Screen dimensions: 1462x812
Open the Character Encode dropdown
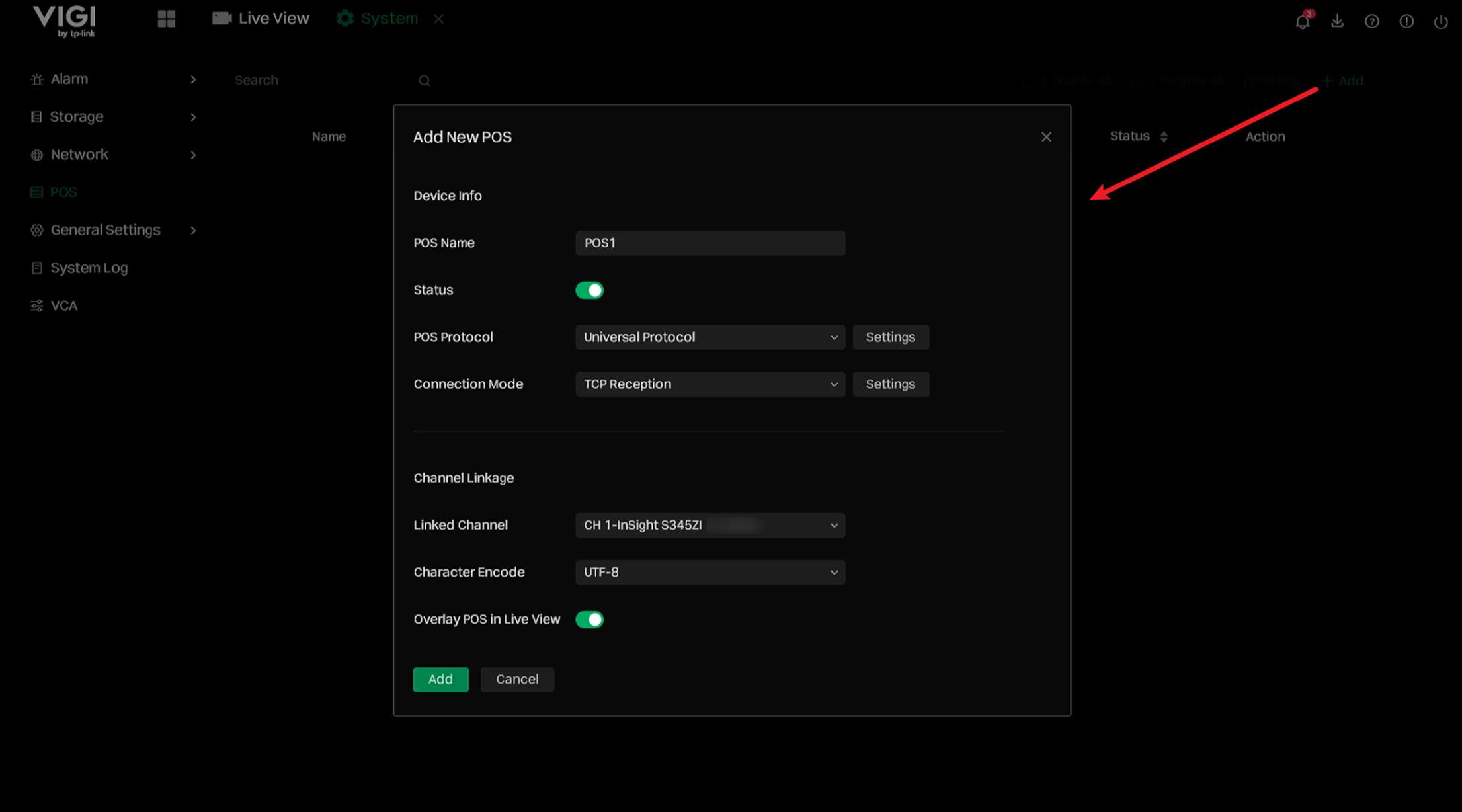tap(710, 572)
